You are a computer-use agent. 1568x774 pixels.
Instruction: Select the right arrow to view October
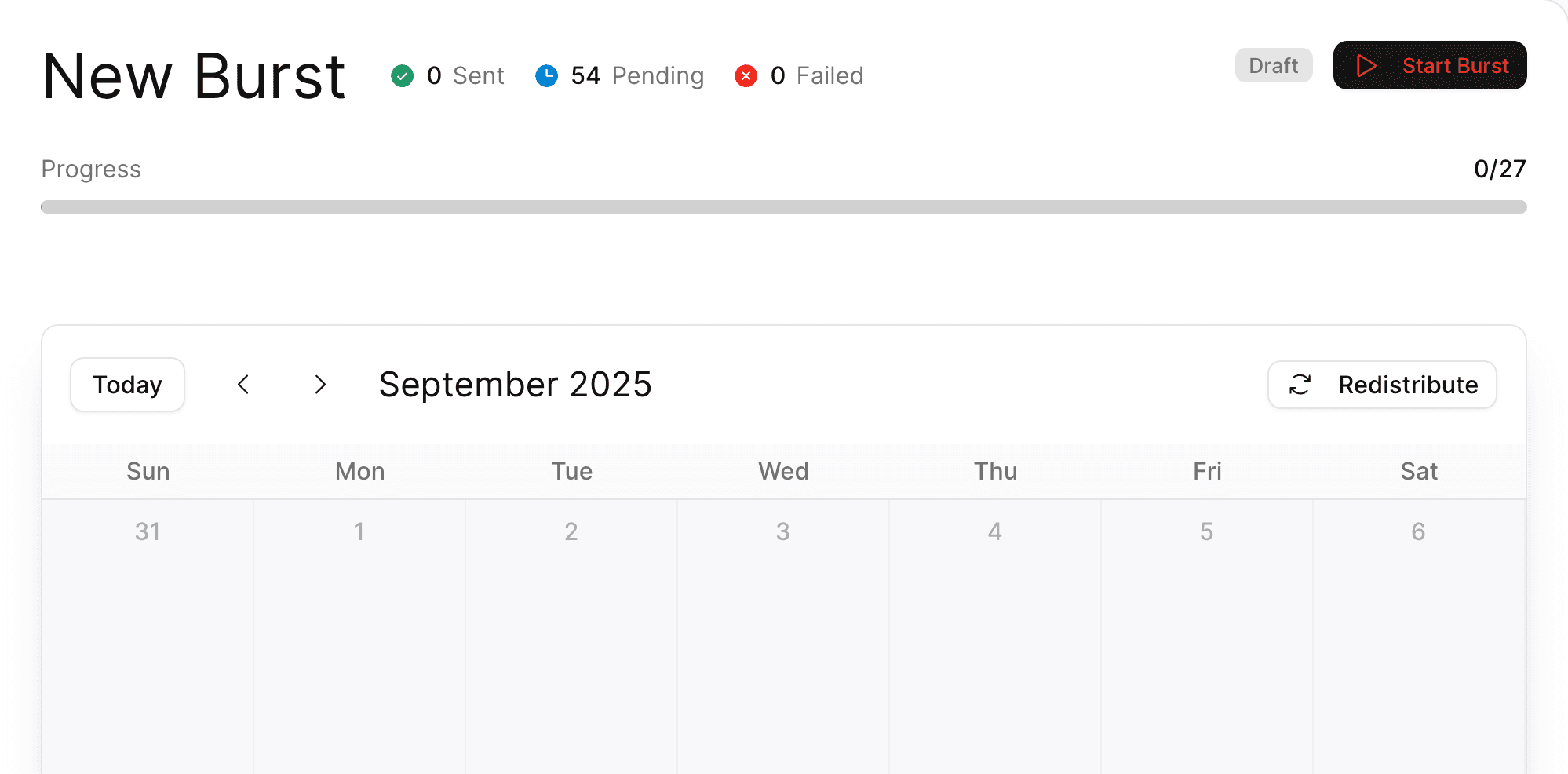coord(320,385)
